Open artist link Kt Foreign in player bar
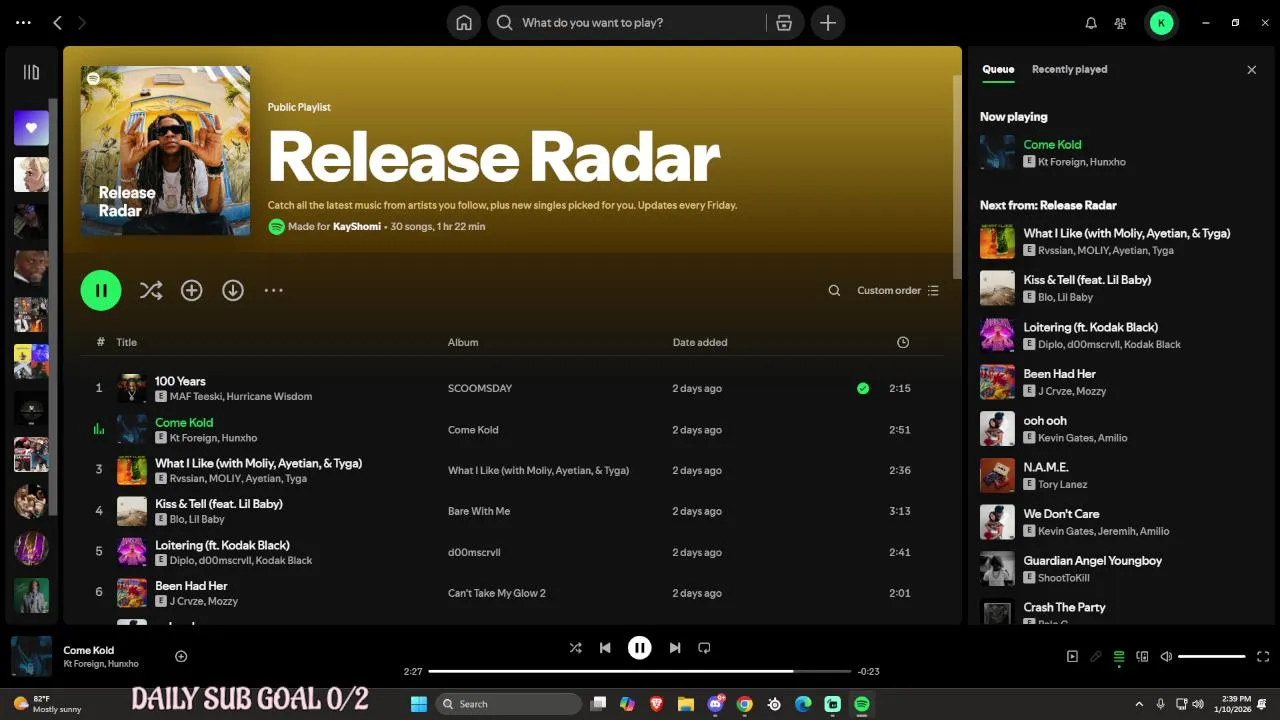The height and width of the screenshot is (720, 1280). point(84,664)
